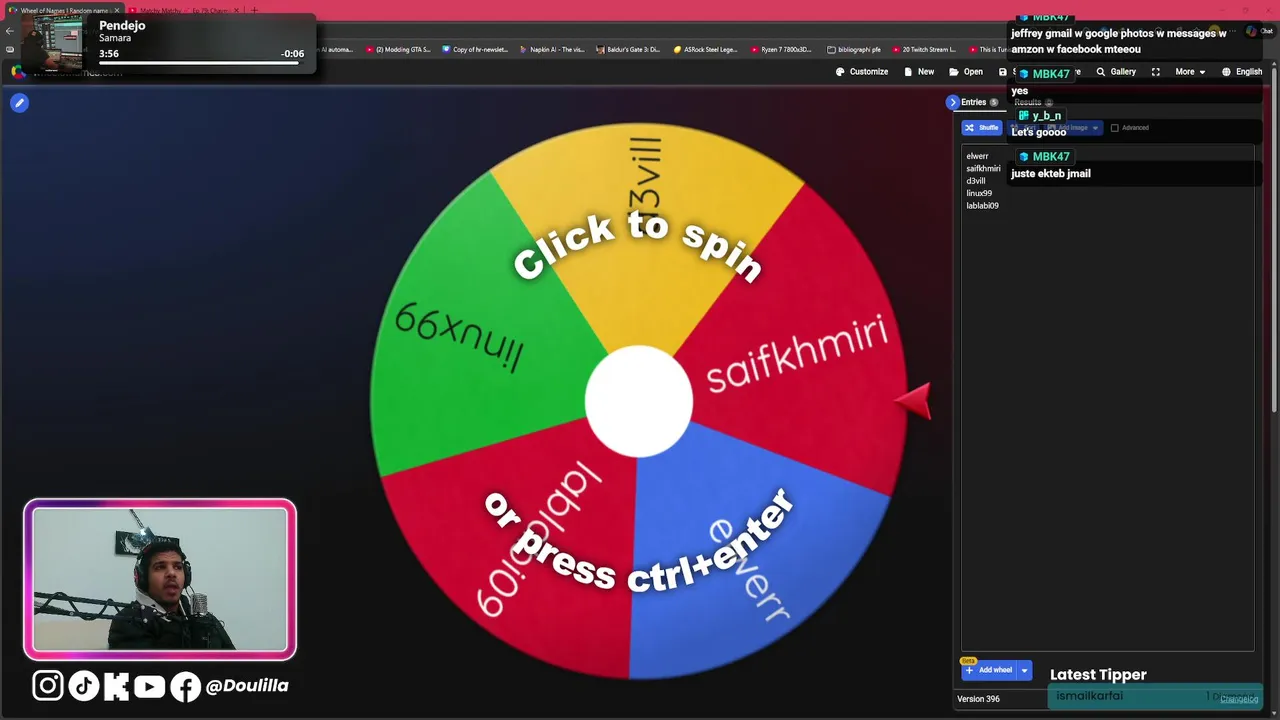Open the Baldur's Gate 3 bookmark
Image resolution: width=1280 pixels, height=720 pixels.
click(627, 49)
